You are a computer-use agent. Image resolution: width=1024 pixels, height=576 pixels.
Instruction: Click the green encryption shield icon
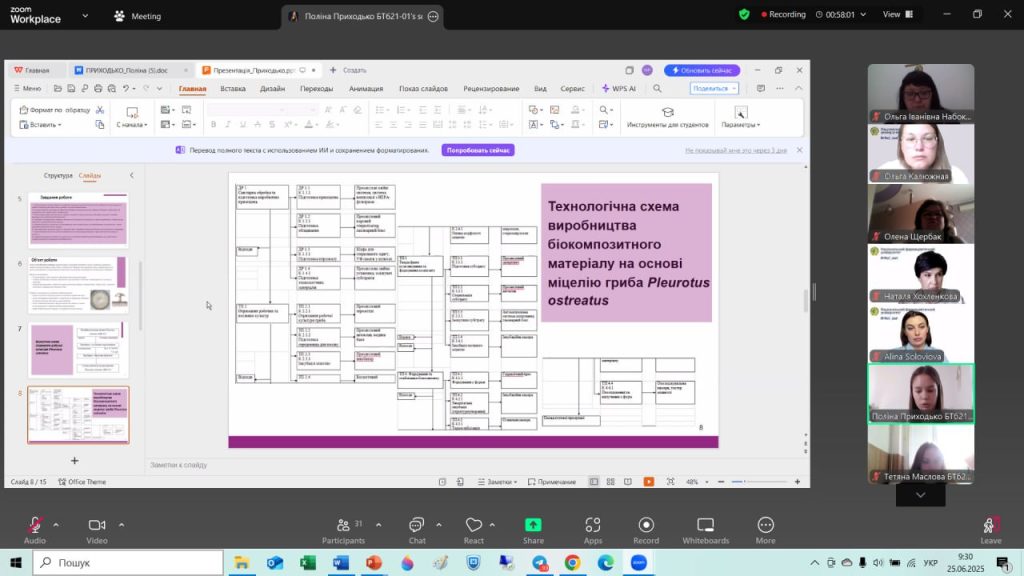744,14
